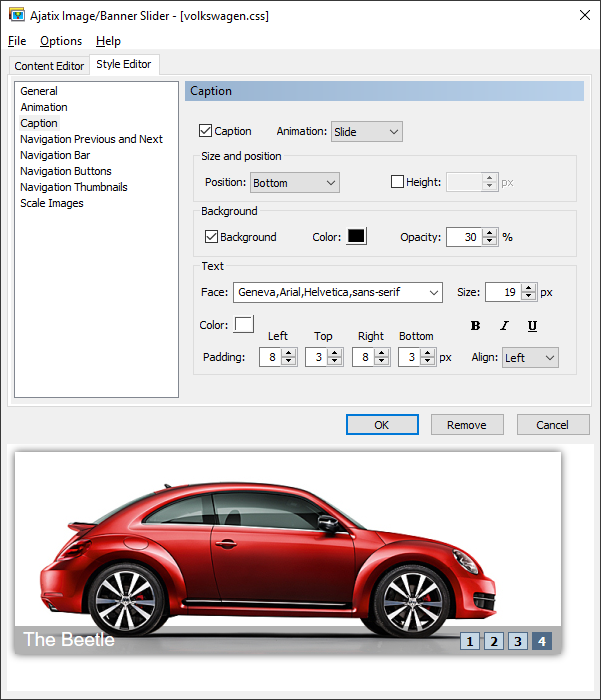The width and height of the screenshot is (601, 700).
Task: Open the Help menu
Action: [108, 41]
